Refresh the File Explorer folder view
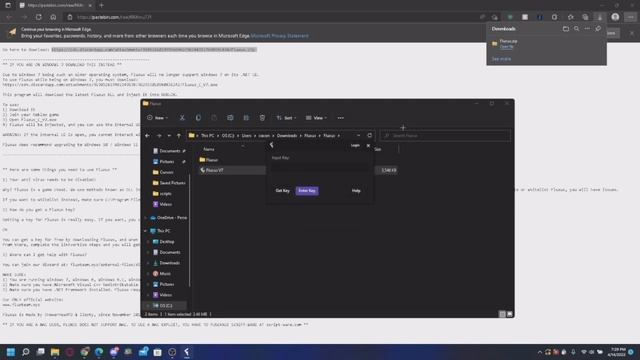The height and width of the screenshot is (360, 640). tap(369, 136)
